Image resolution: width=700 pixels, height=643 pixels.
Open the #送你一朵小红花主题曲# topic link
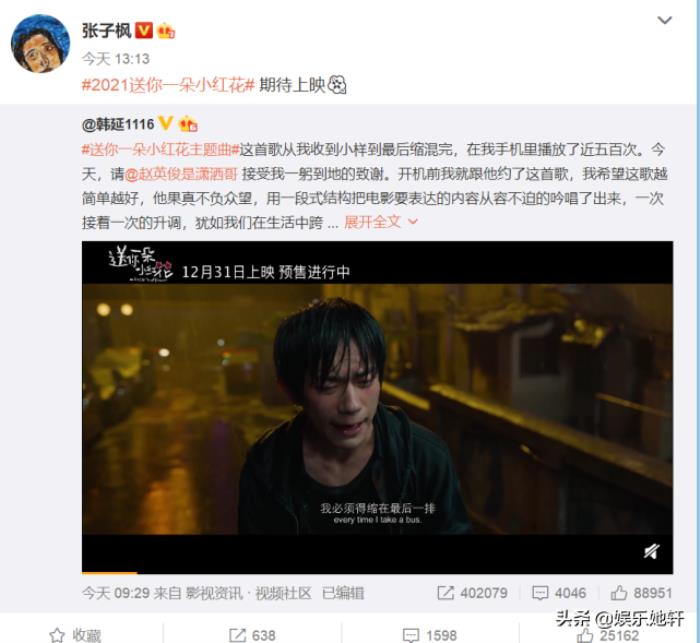coord(161,150)
